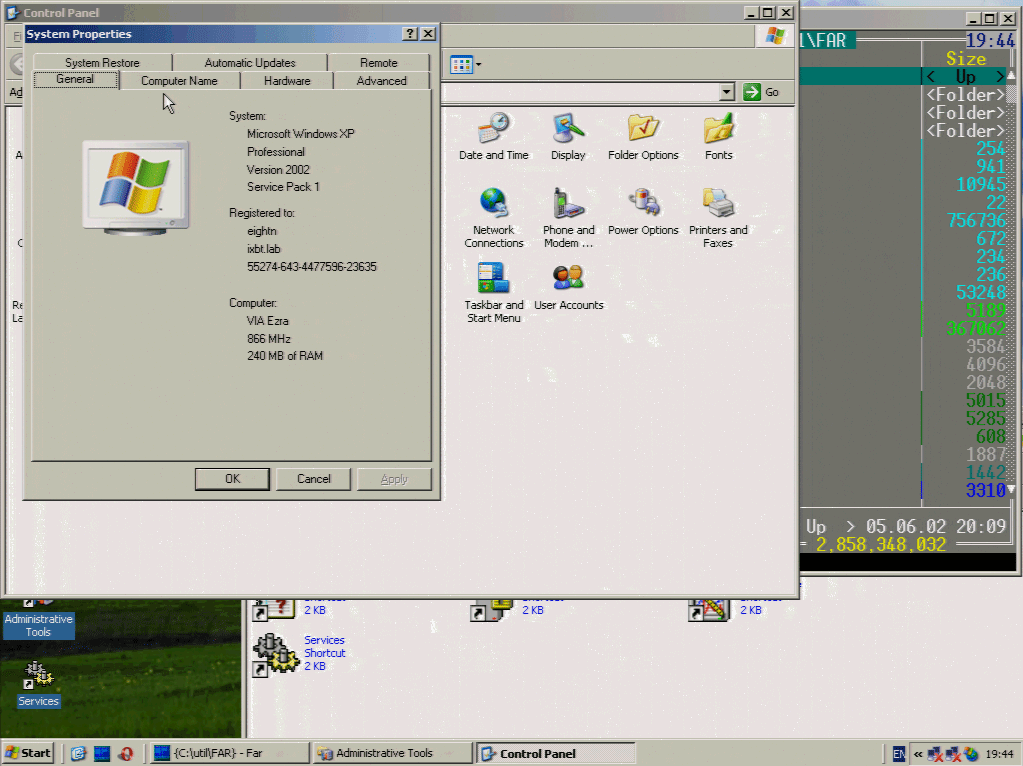Click the Go button arrow icon
Screen dimensions: 1023x766
pyautogui.click(x=752, y=92)
